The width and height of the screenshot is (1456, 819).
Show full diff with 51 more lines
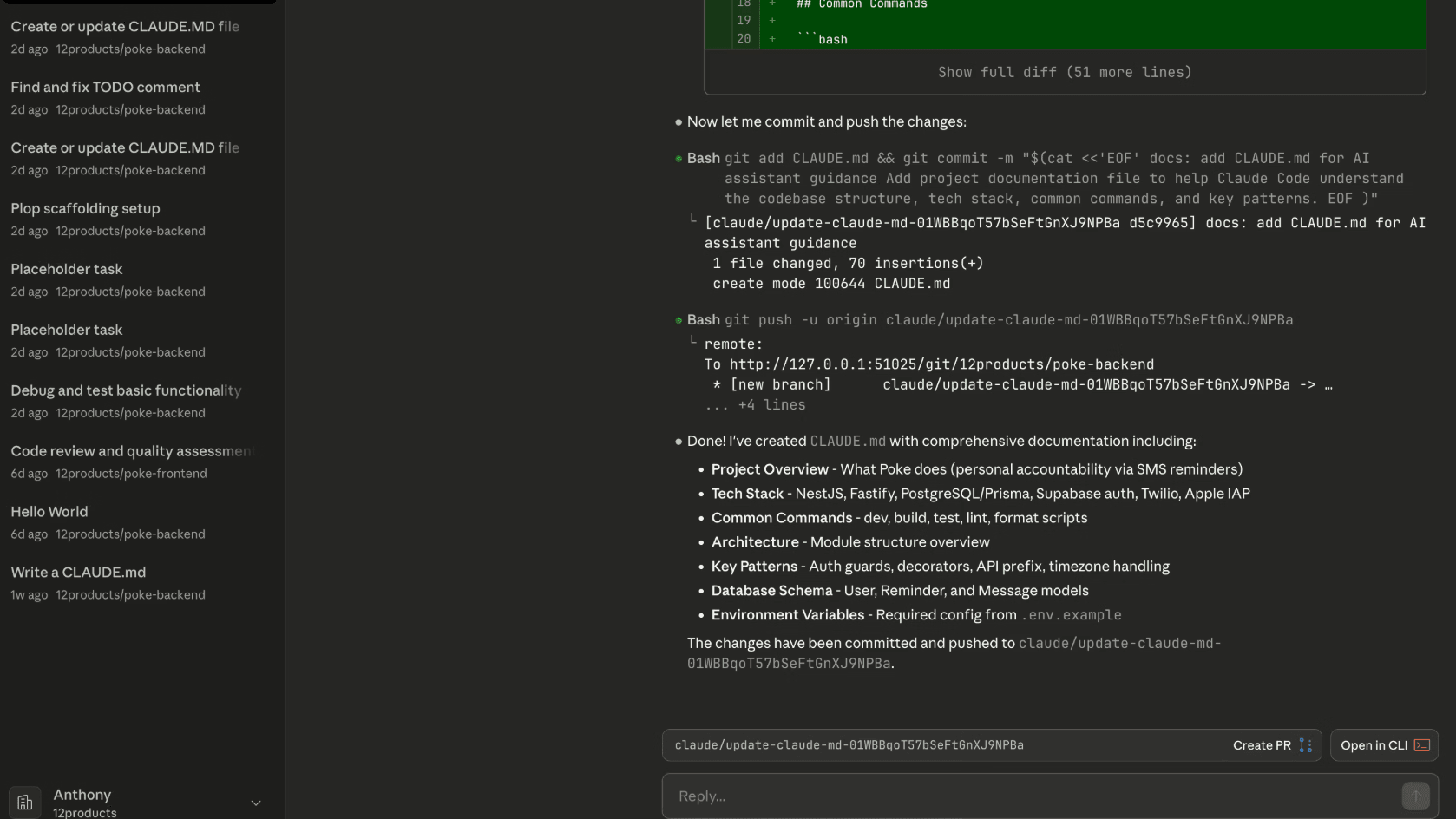click(x=1065, y=72)
